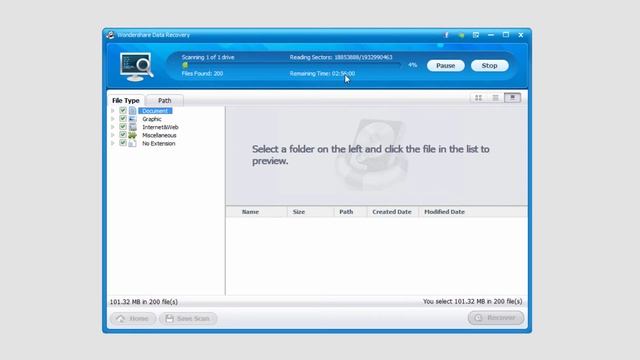Expand the Miscellaneous tree node

click(113, 135)
